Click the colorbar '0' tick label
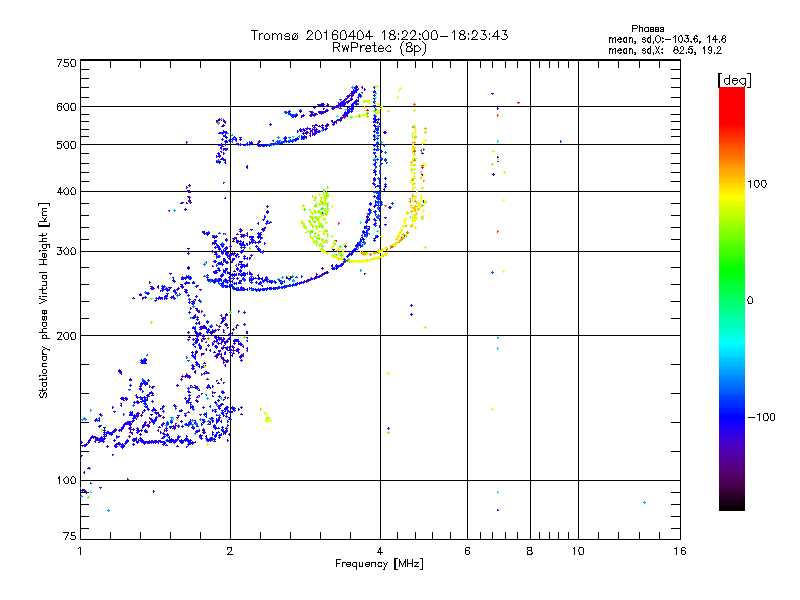The image size is (800, 600). pyautogui.click(x=750, y=301)
